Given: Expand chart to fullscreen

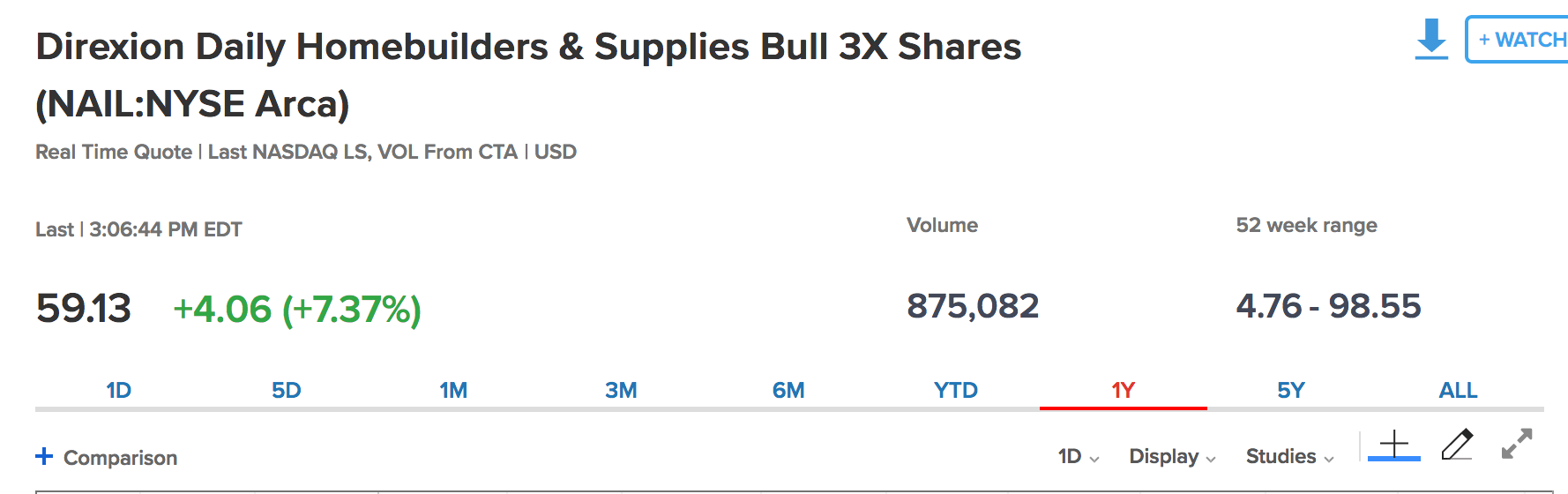Looking at the screenshot, I should [1517, 444].
